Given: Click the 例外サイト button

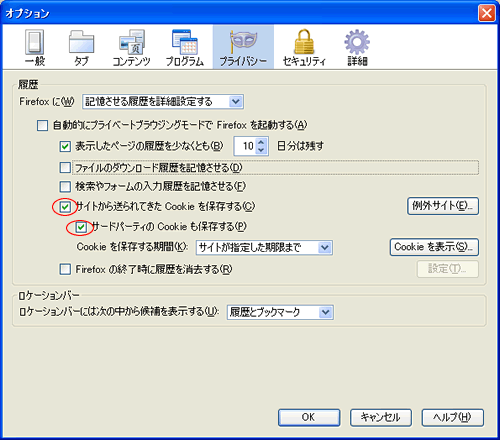Looking at the screenshot, I should coord(443,206).
